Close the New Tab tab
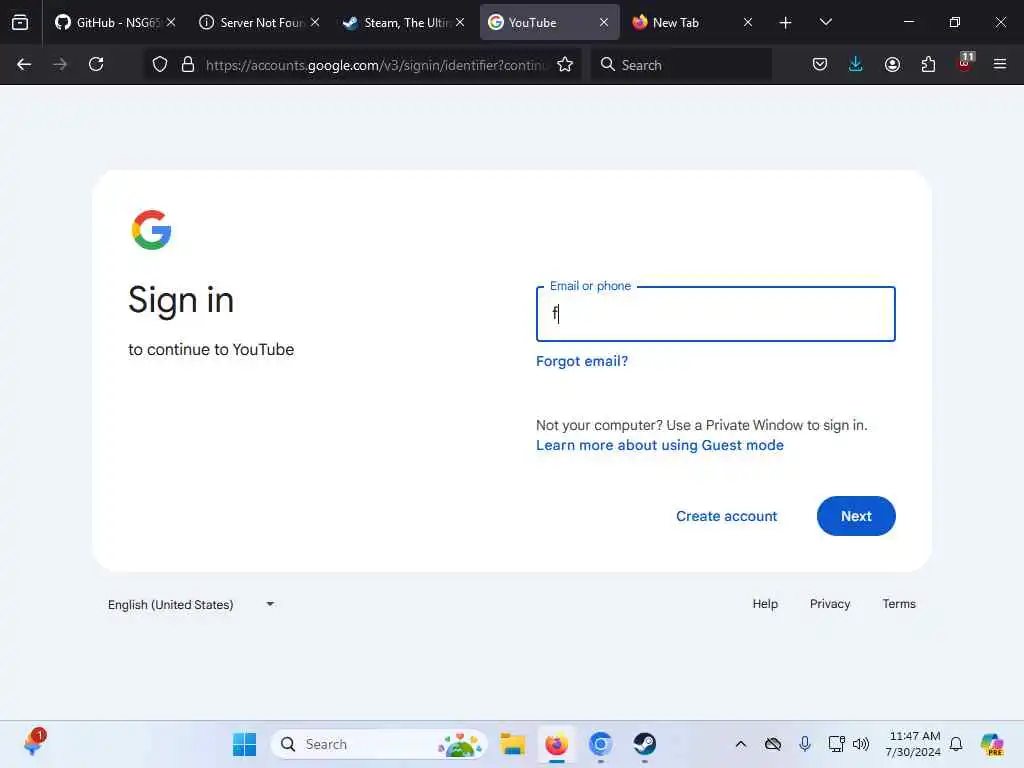Image resolution: width=1024 pixels, height=768 pixels. click(x=748, y=22)
